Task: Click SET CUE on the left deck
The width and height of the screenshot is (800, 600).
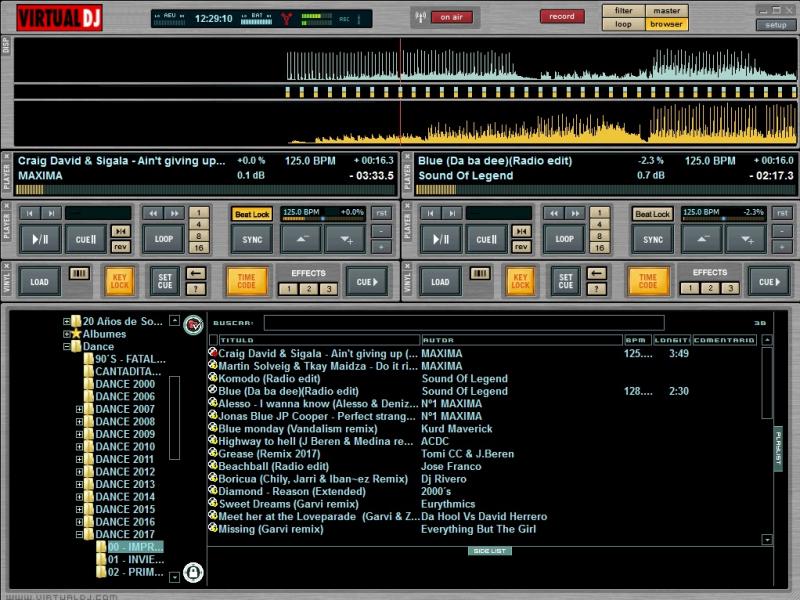Action: tap(165, 281)
